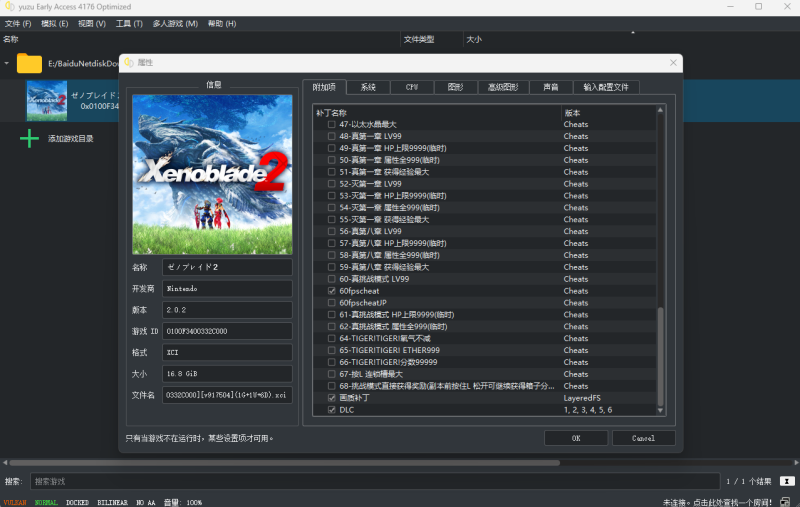The width and height of the screenshot is (800, 507).
Task: Toggle the DOCKED status bar button
Action: click(x=77, y=502)
